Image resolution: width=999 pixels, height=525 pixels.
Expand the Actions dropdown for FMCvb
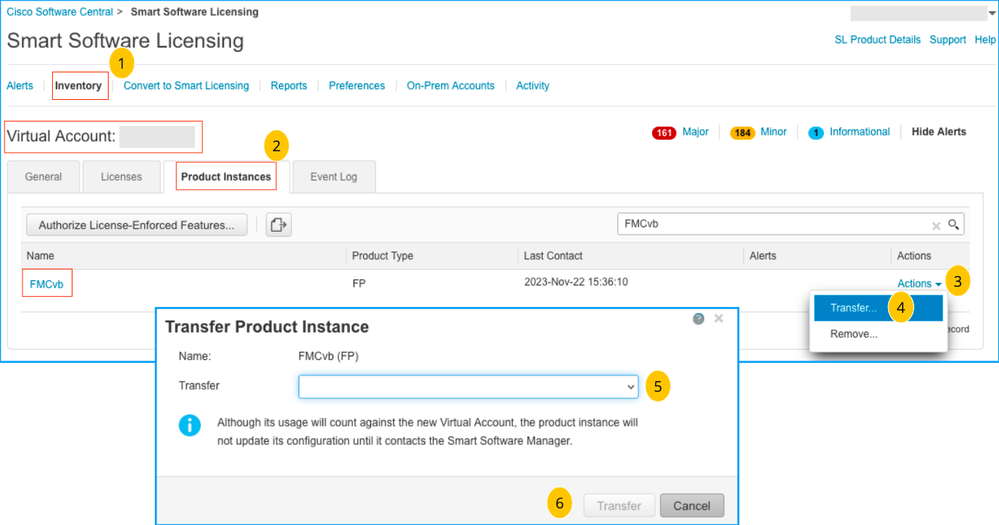(x=919, y=284)
